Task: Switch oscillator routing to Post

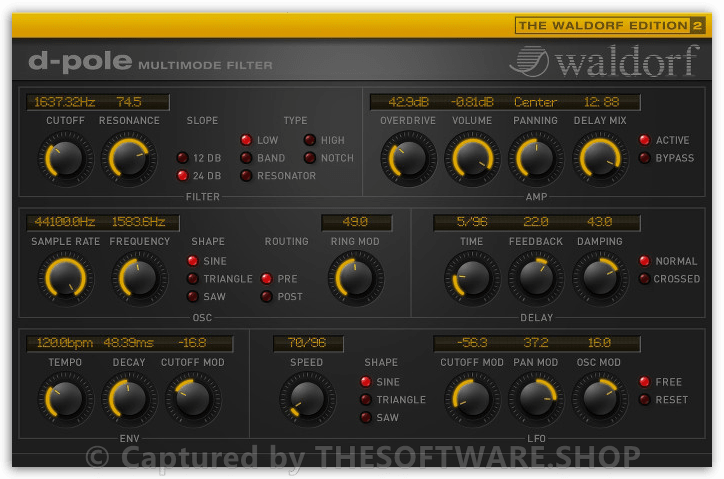Action: click(x=266, y=297)
